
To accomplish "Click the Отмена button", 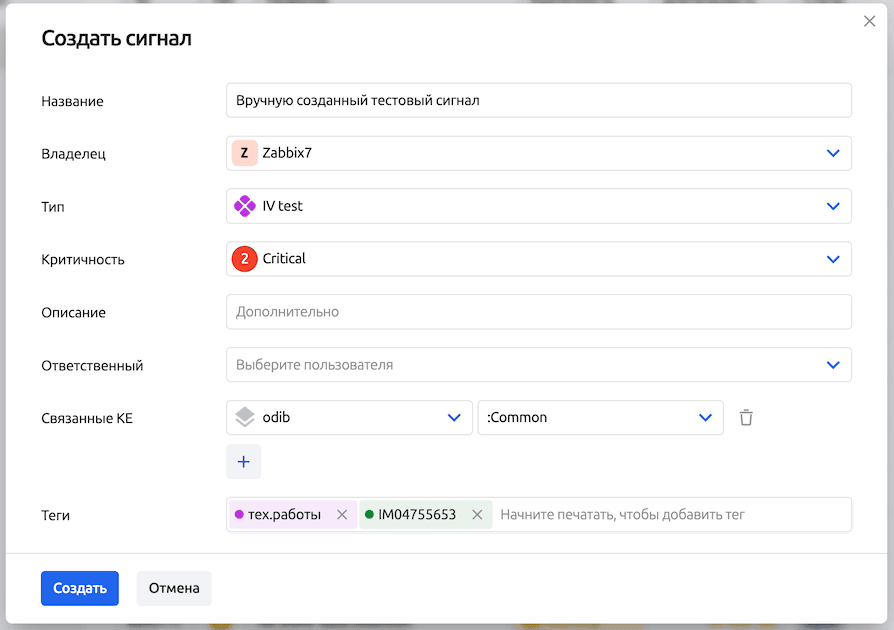I will tap(174, 588).
